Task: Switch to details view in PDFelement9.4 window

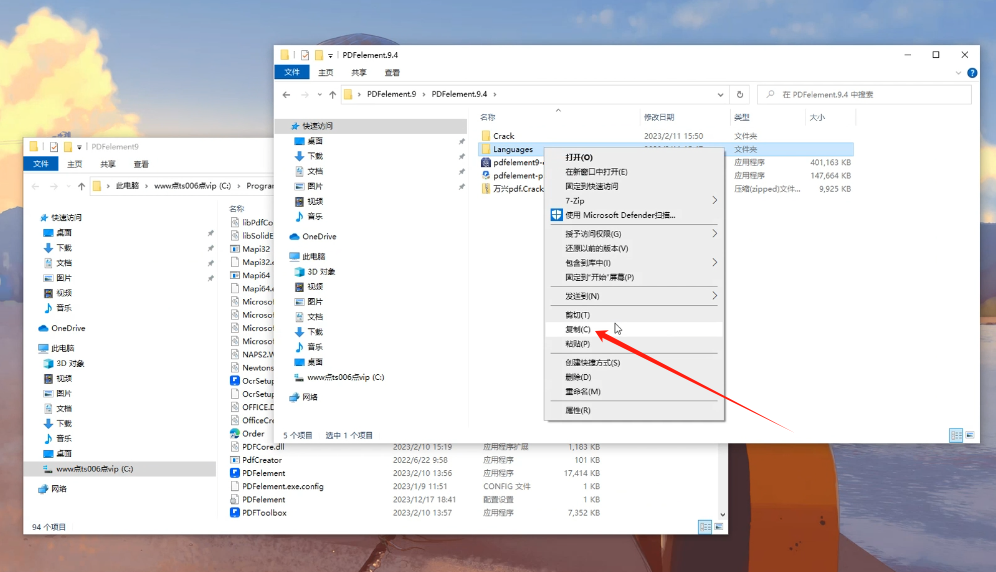Action: [x=956, y=435]
